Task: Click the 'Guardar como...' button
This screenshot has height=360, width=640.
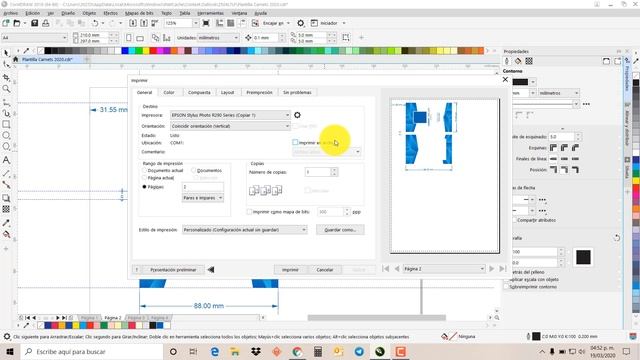Action: click(x=340, y=230)
